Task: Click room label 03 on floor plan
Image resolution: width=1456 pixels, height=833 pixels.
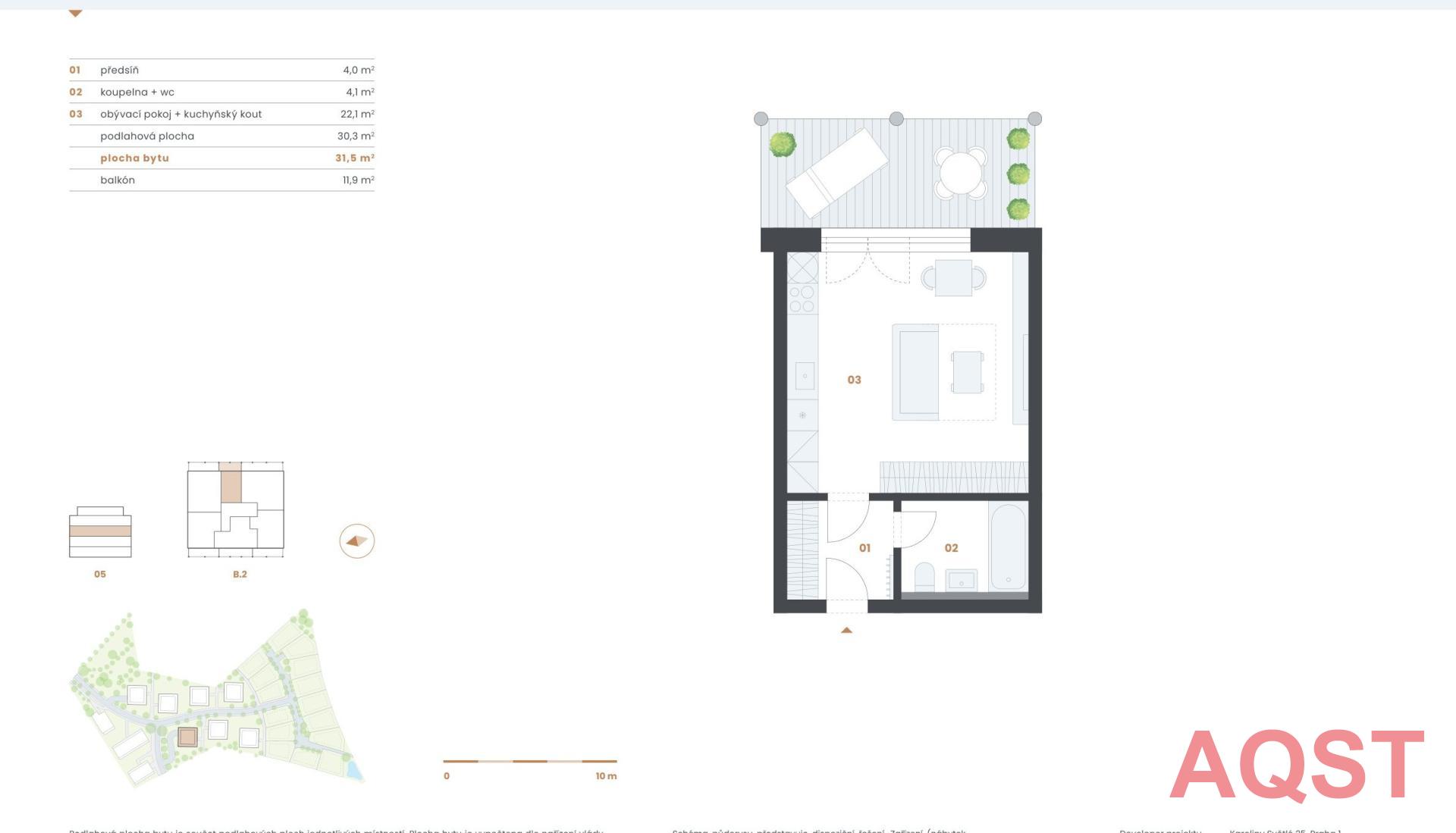Action: pos(854,380)
